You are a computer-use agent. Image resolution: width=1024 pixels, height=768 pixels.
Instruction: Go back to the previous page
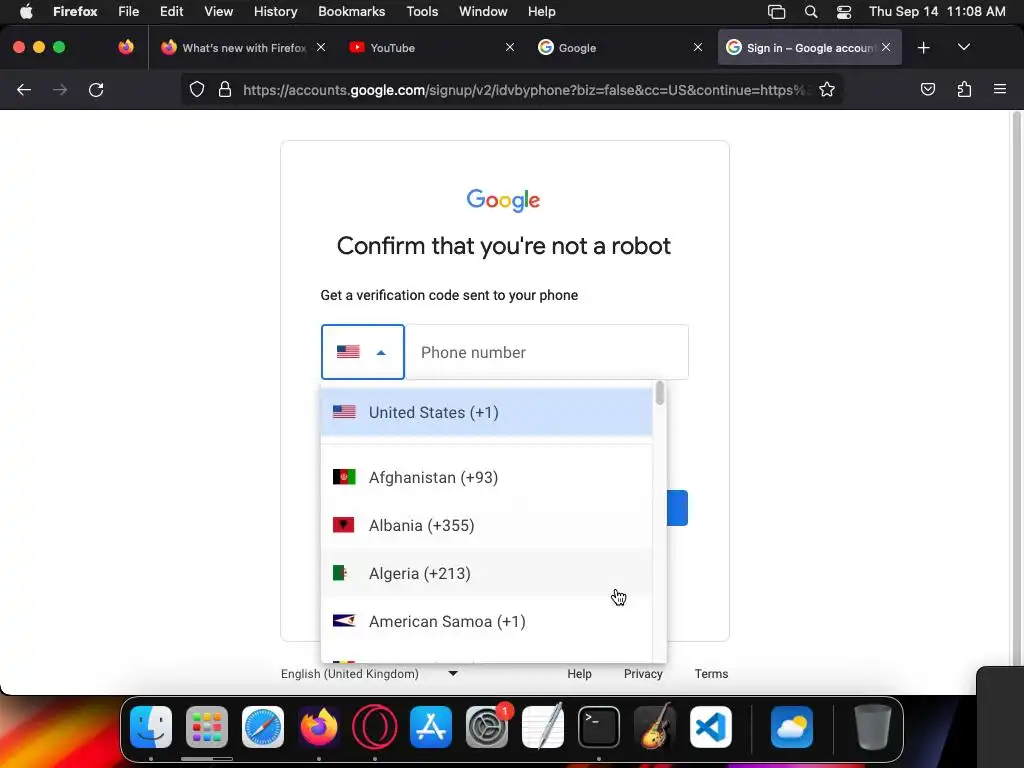click(x=24, y=89)
